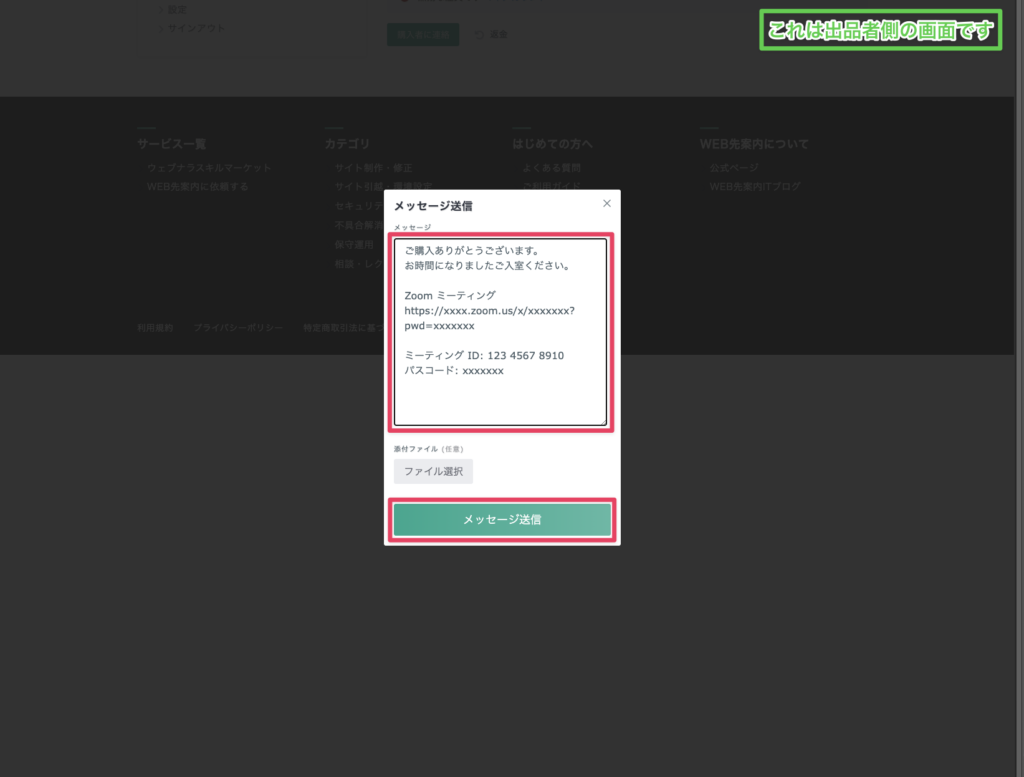This screenshot has width=1024, height=777.
Task: Click the パスコード line in the message
Action: point(454,370)
